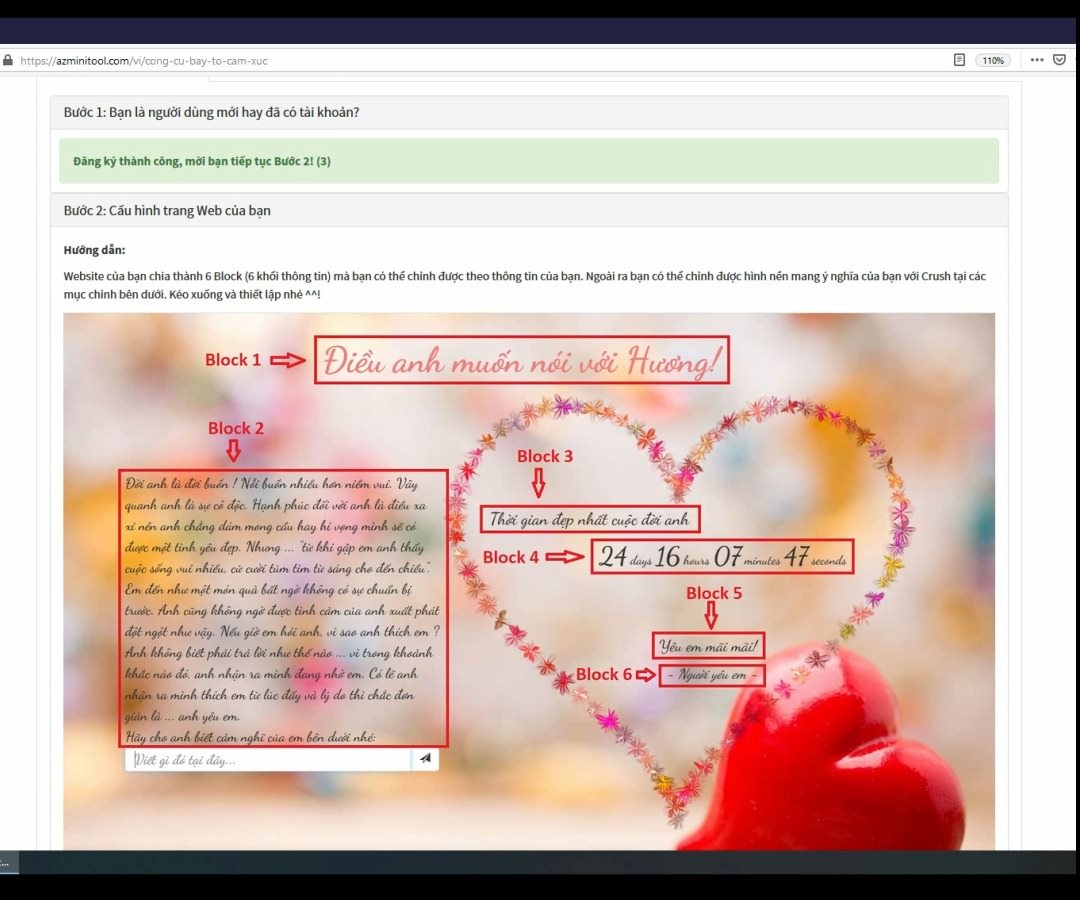Reset the 110% zoom level badge
The image size is (1080, 900).
993,61
